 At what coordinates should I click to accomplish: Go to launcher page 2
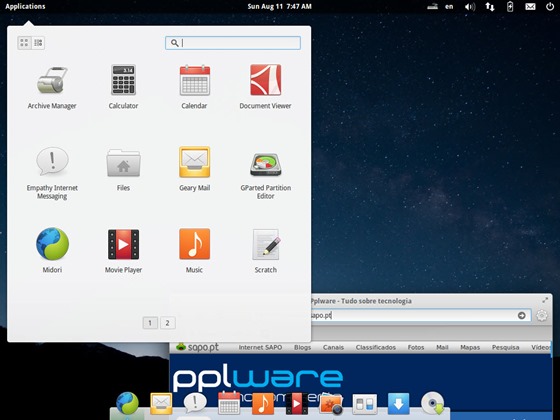[x=168, y=323]
